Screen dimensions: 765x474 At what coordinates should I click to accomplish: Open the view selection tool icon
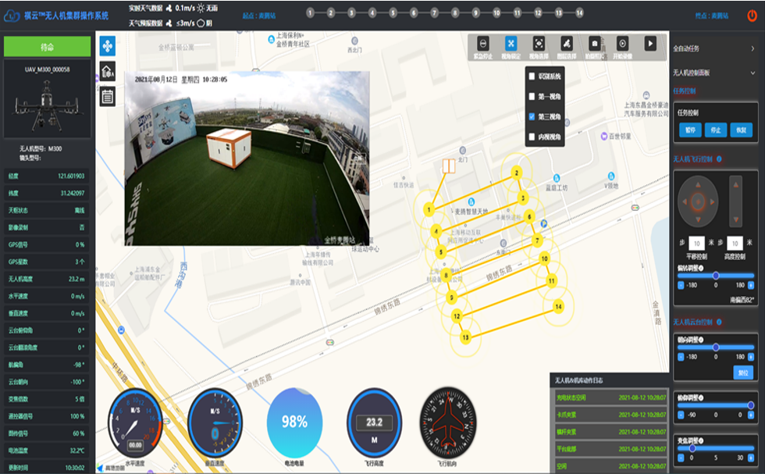[x=539, y=45]
